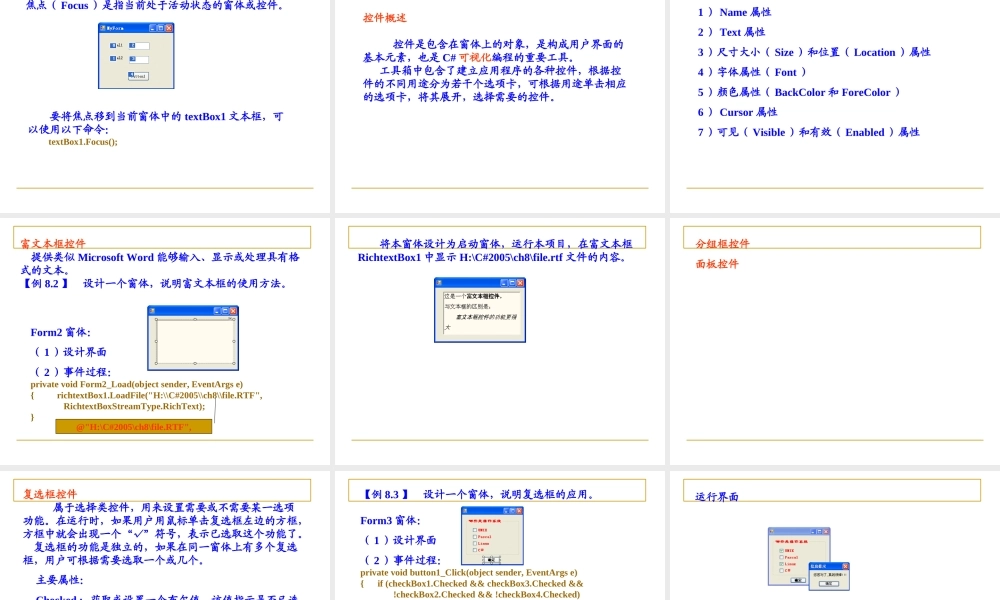
Task: Click the '【例 8.3】' example line
Action: 478,494
